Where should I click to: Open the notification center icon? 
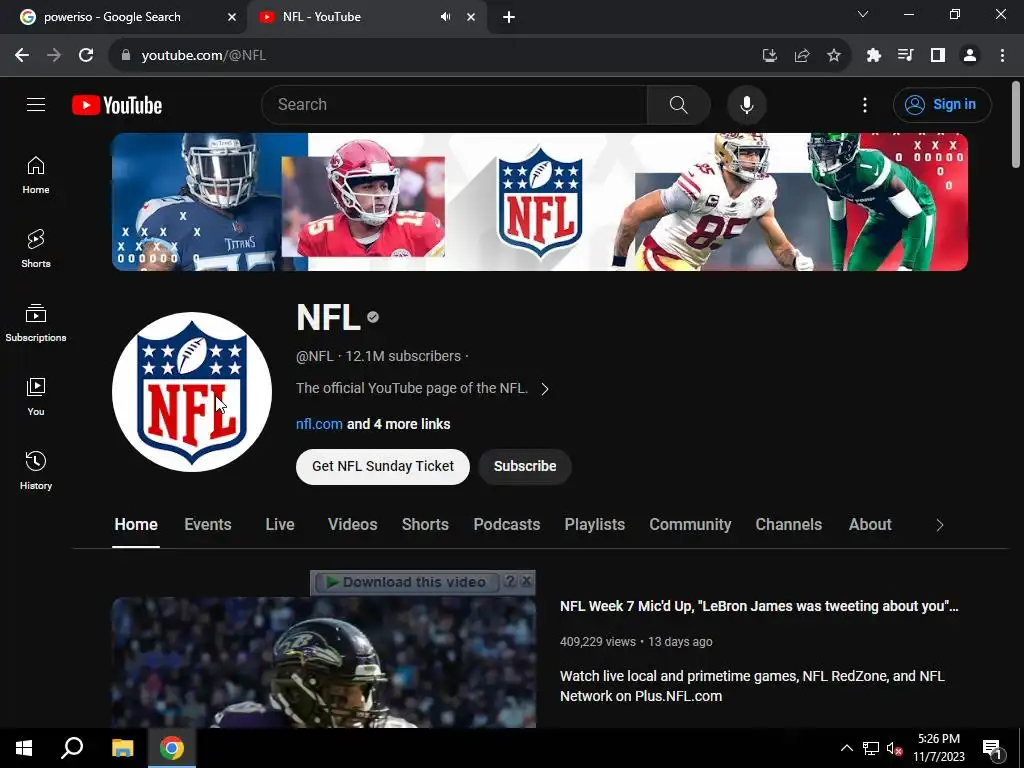(992, 749)
